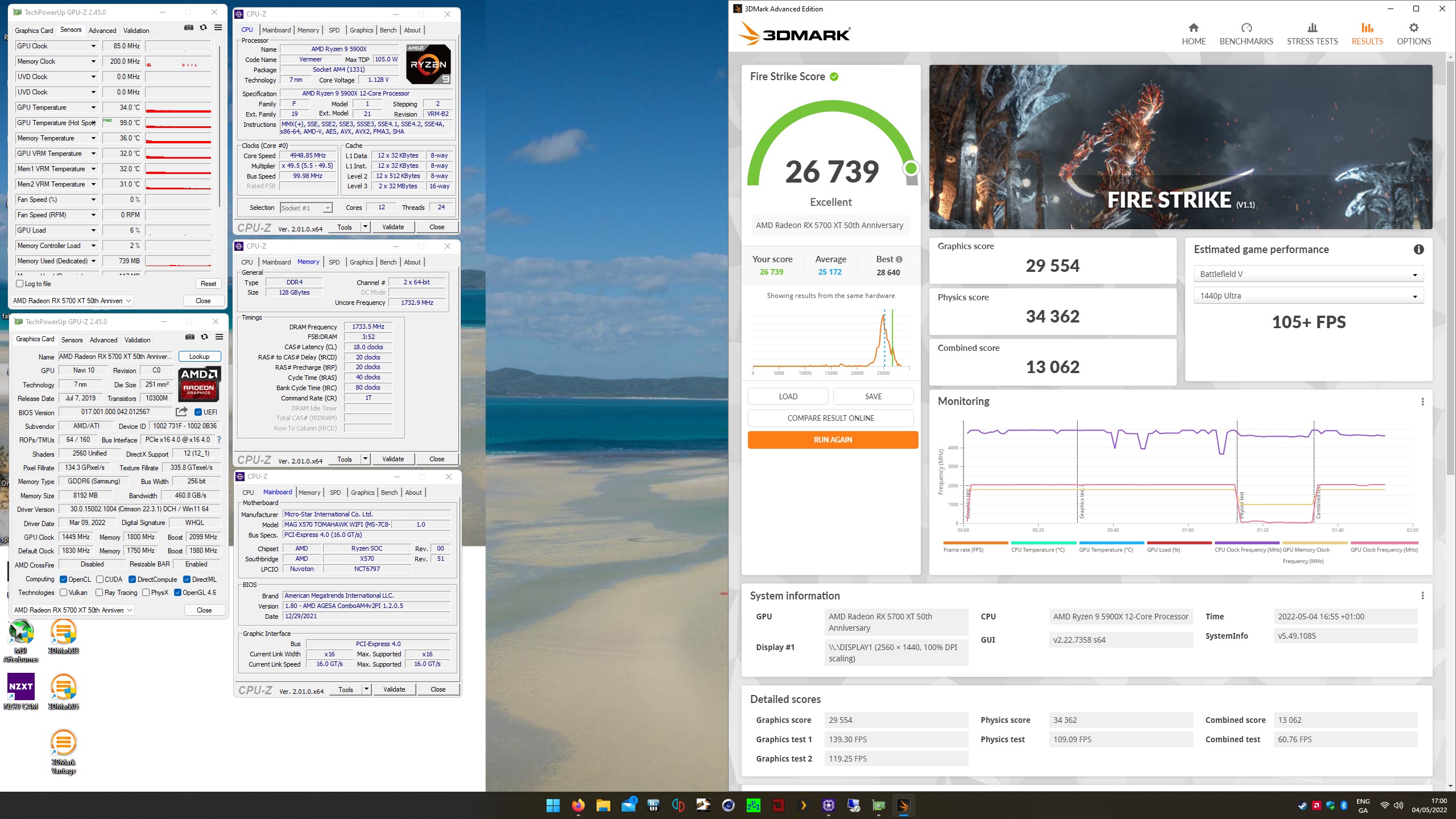The image size is (1456, 819).
Task: Click RUN AGAIN in 3DMark
Action: pos(833,440)
